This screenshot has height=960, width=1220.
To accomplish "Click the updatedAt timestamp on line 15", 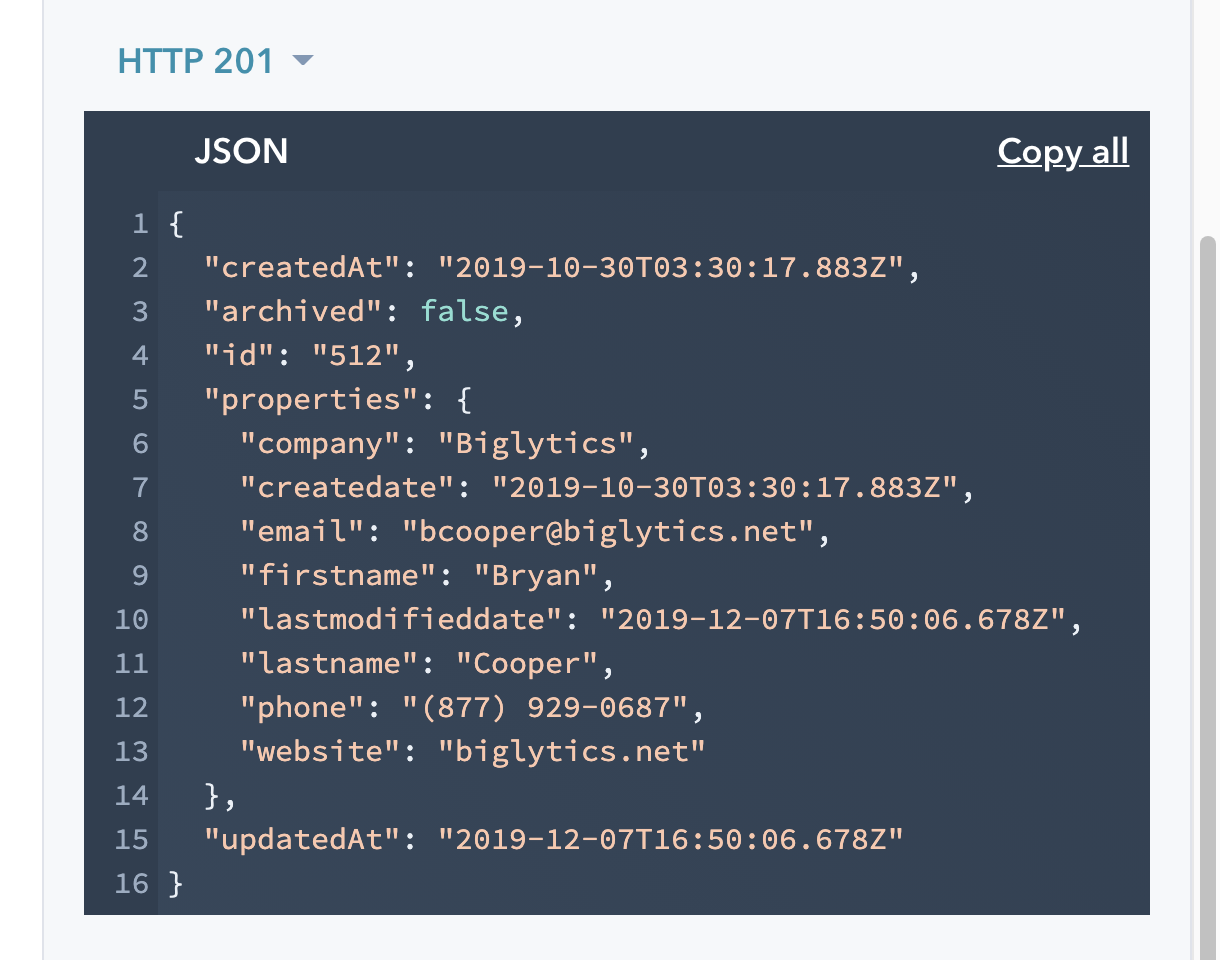I will (671, 840).
